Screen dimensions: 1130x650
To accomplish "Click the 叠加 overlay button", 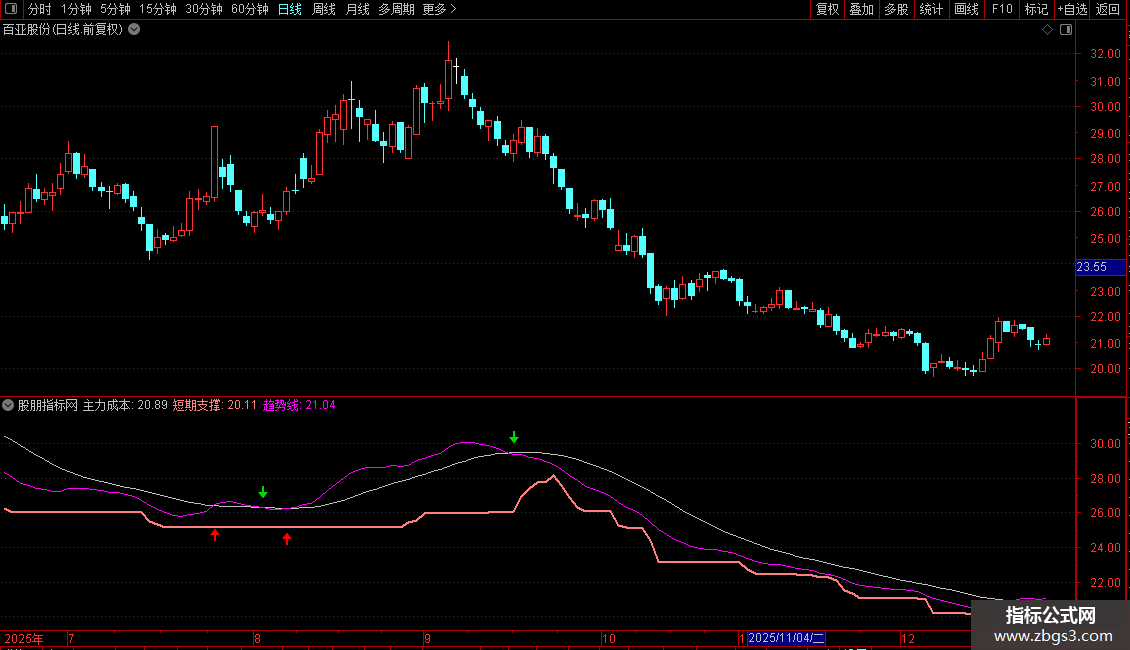I will click(x=861, y=10).
